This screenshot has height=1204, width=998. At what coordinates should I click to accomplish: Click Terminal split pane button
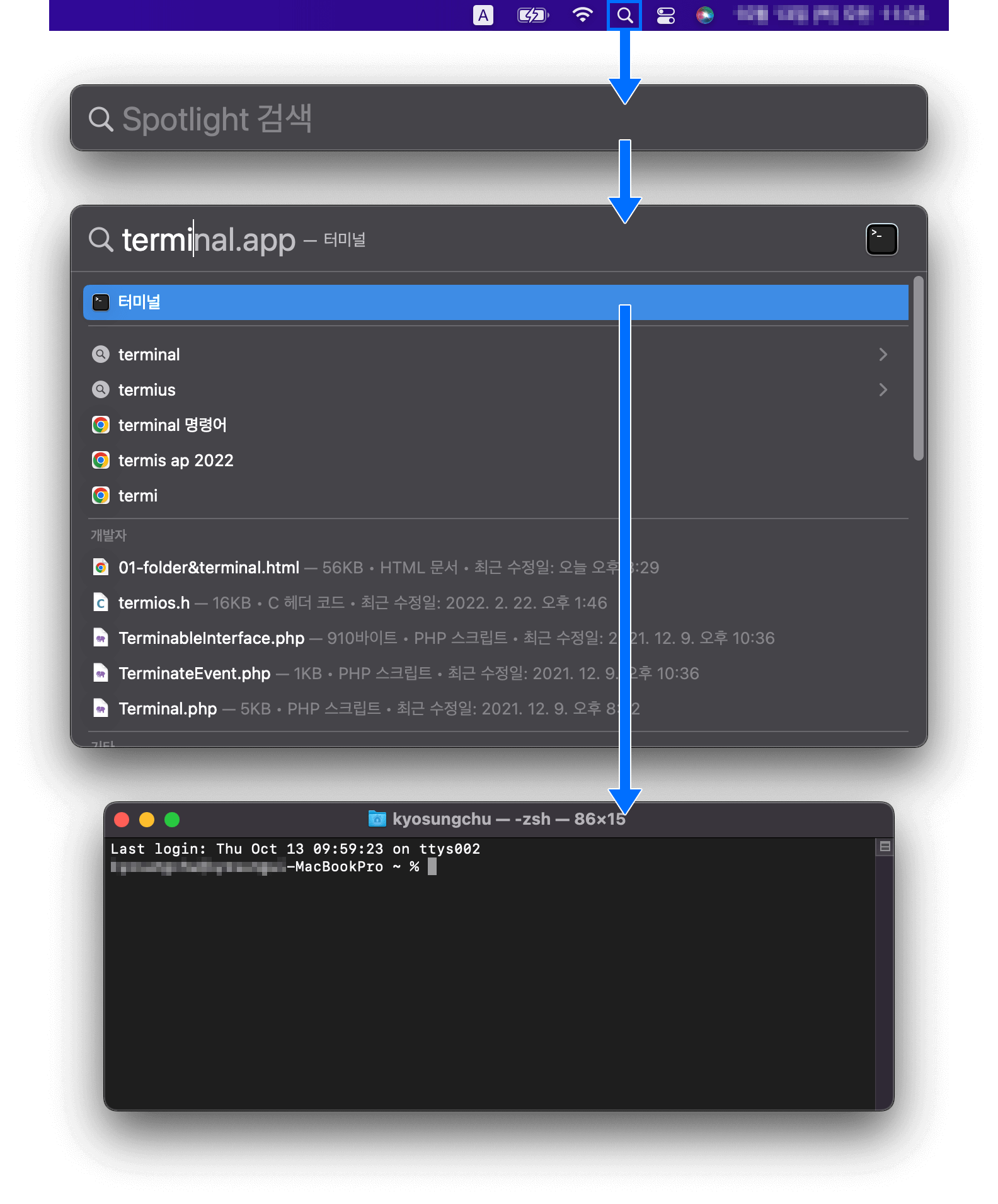tap(885, 846)
